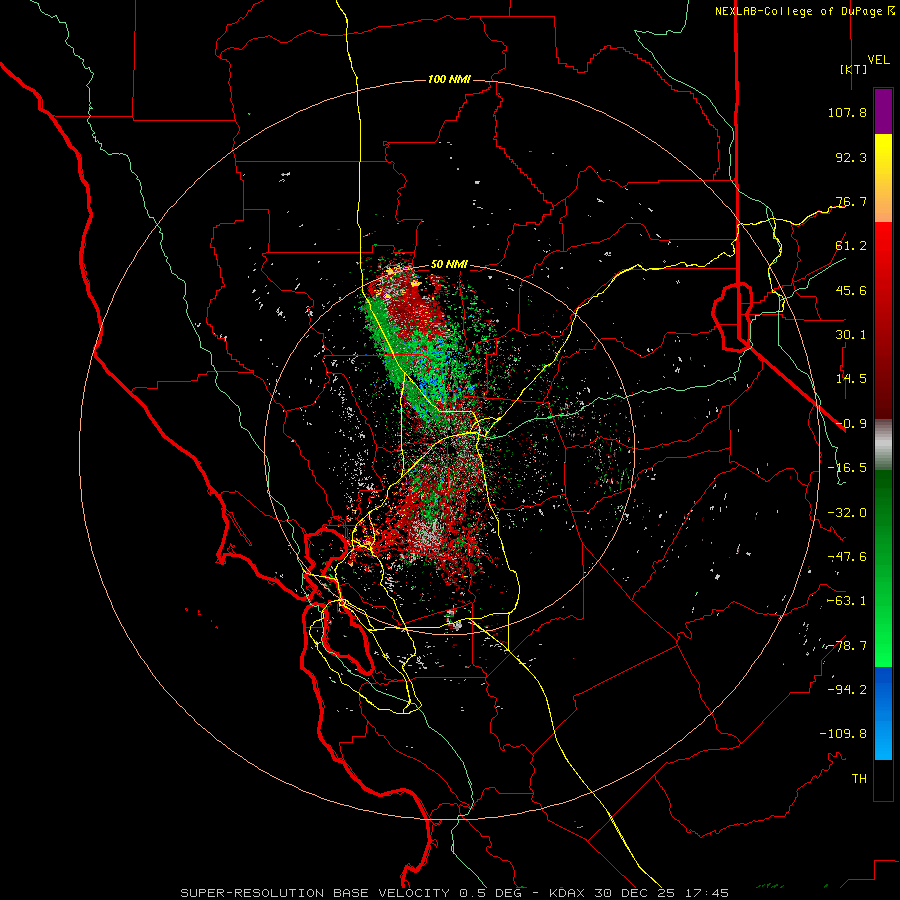Click the 45.6 legend value
Viewport: 900px width, 900px height.
point(851,290)
